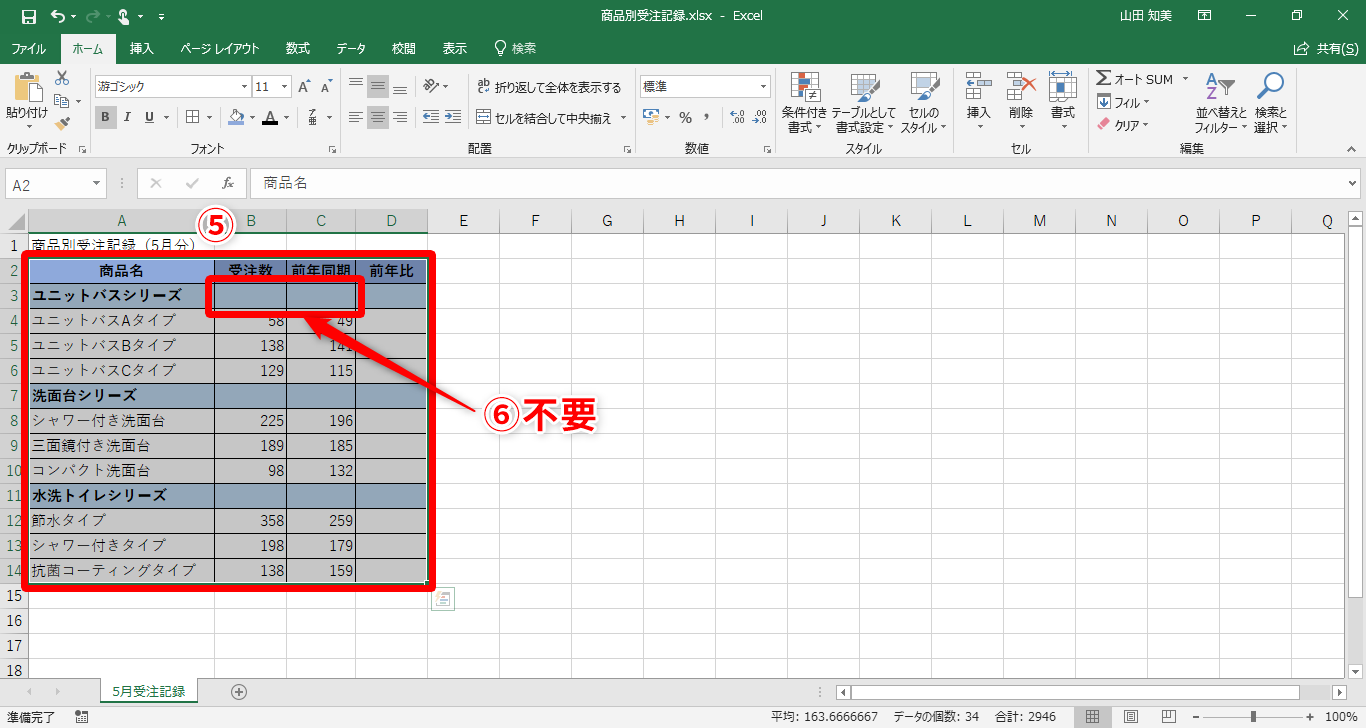Image resolution: width=1366 pixels, height=728 pixels.
Task: Click the zoom slider handle
Action: point(1253,716)
